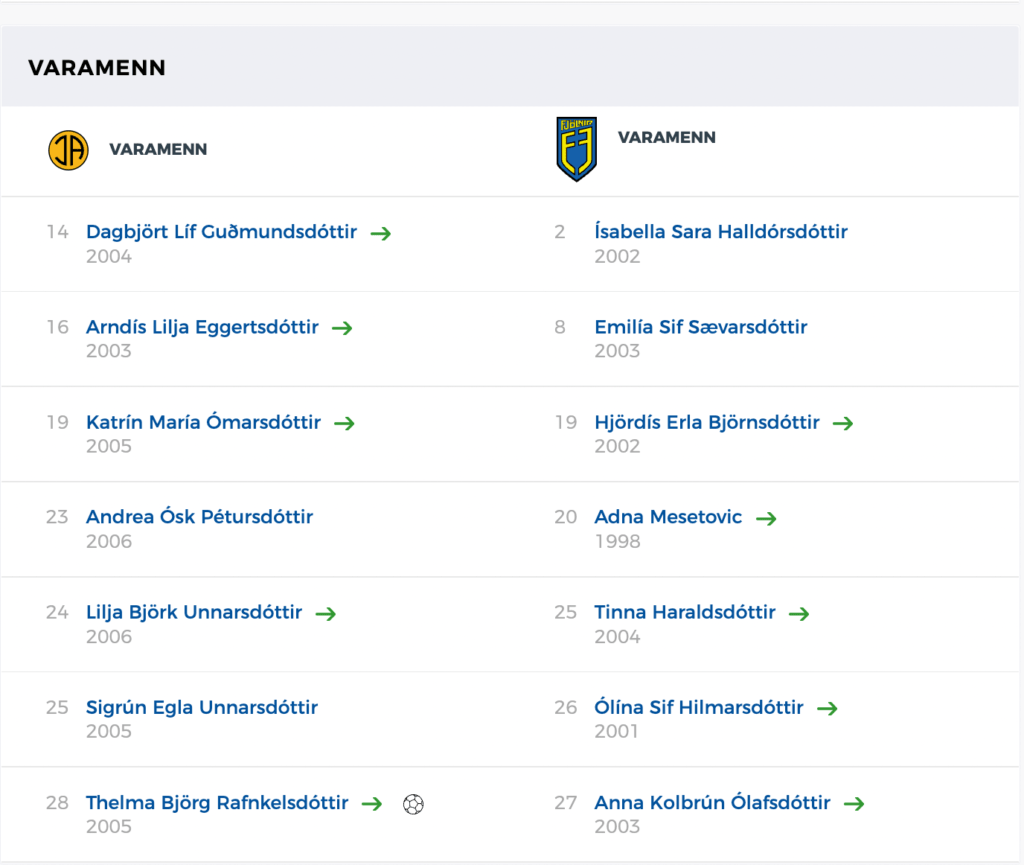Click green arrow beside Adna Mesetovic
The width and height of the screenshot is (1024, 865).
click(766, 518)
